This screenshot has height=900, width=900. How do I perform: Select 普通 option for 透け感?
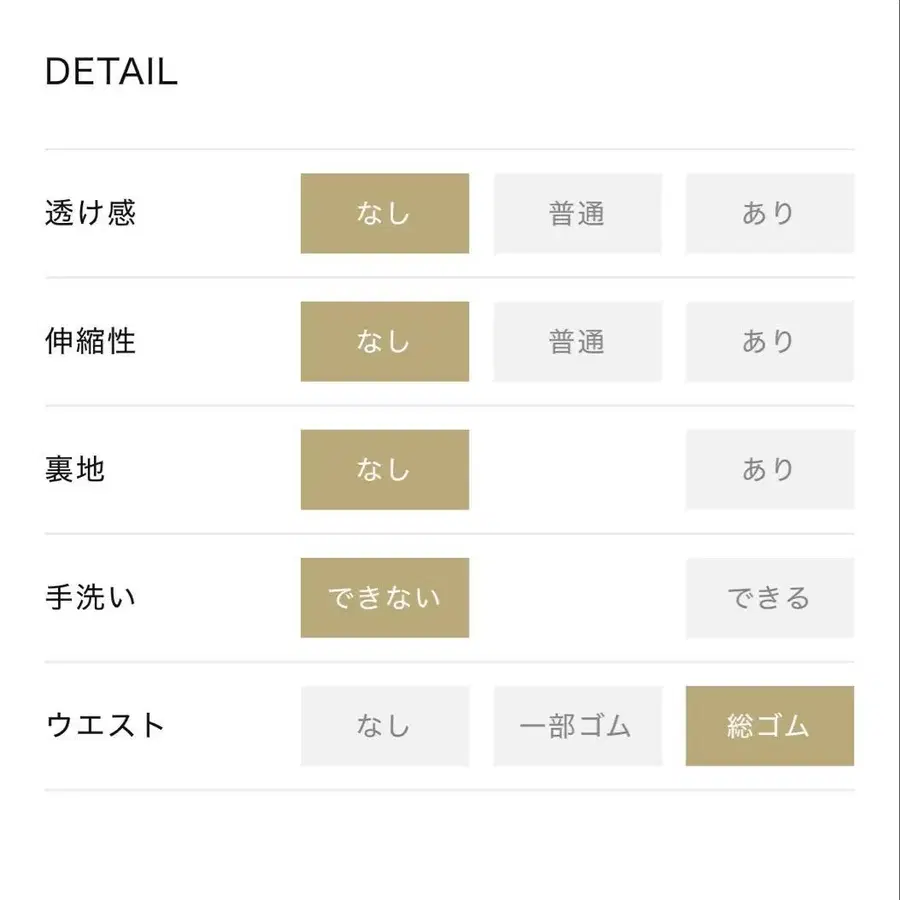(x=577, y=213)
